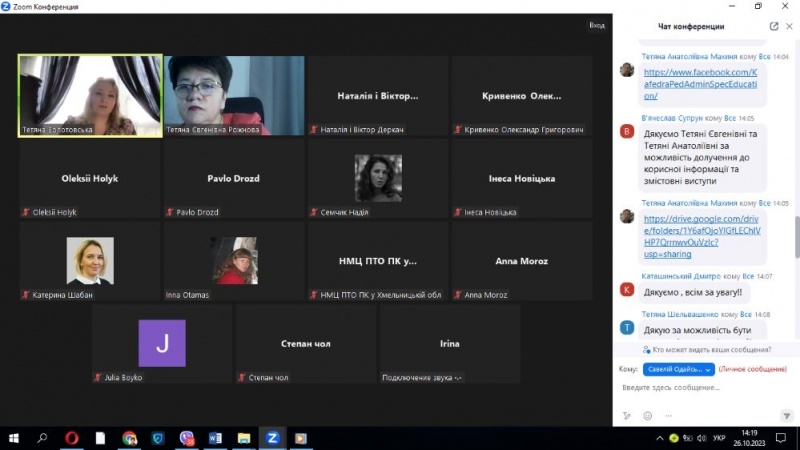Open Chrome from the taskbar
Viewport: 800px width, 450px height.
click(129, 438)
